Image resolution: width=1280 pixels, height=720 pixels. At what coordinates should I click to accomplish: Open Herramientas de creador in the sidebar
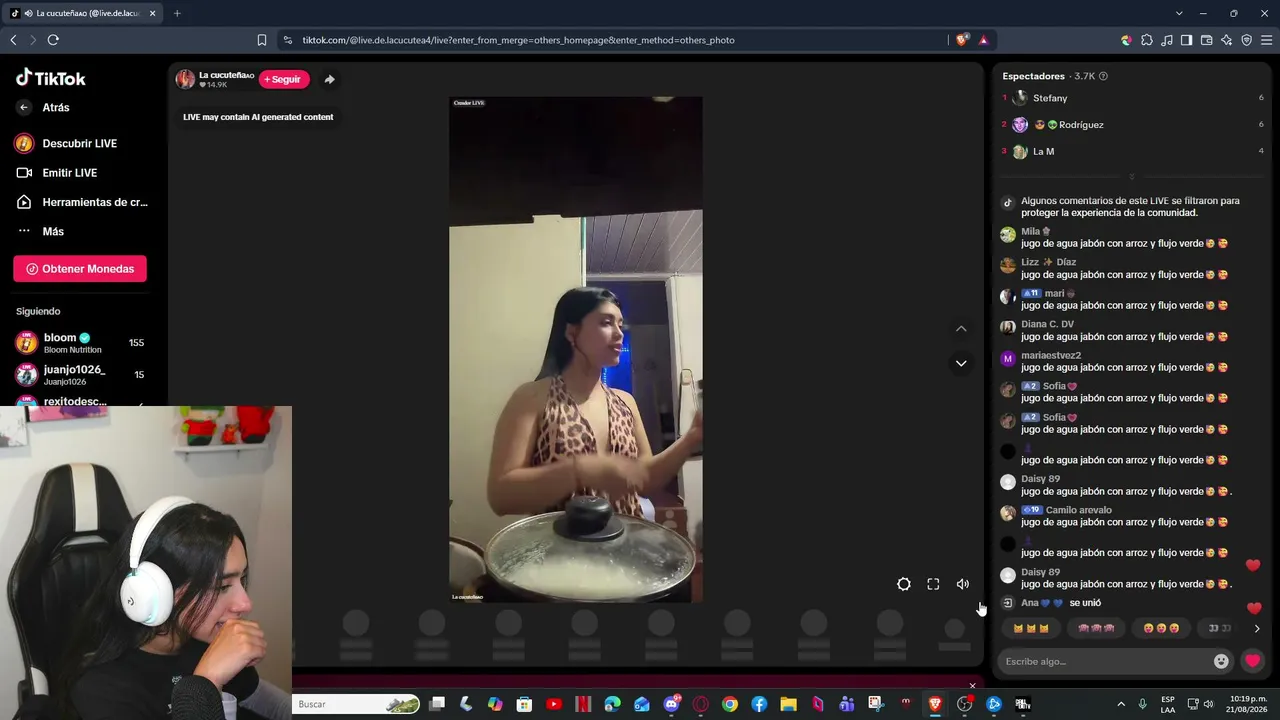pos(82,202)
